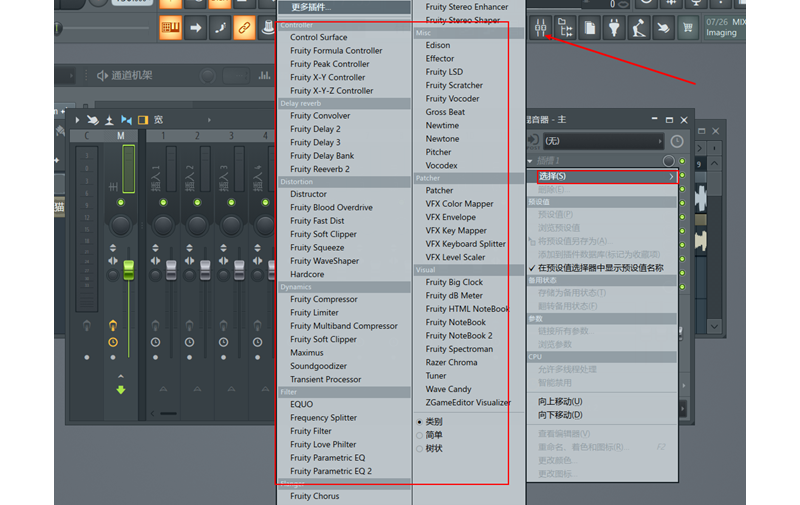Adjust the insert 2 volume fader
This screenshot has width=800, height=505.
[205, 270]
